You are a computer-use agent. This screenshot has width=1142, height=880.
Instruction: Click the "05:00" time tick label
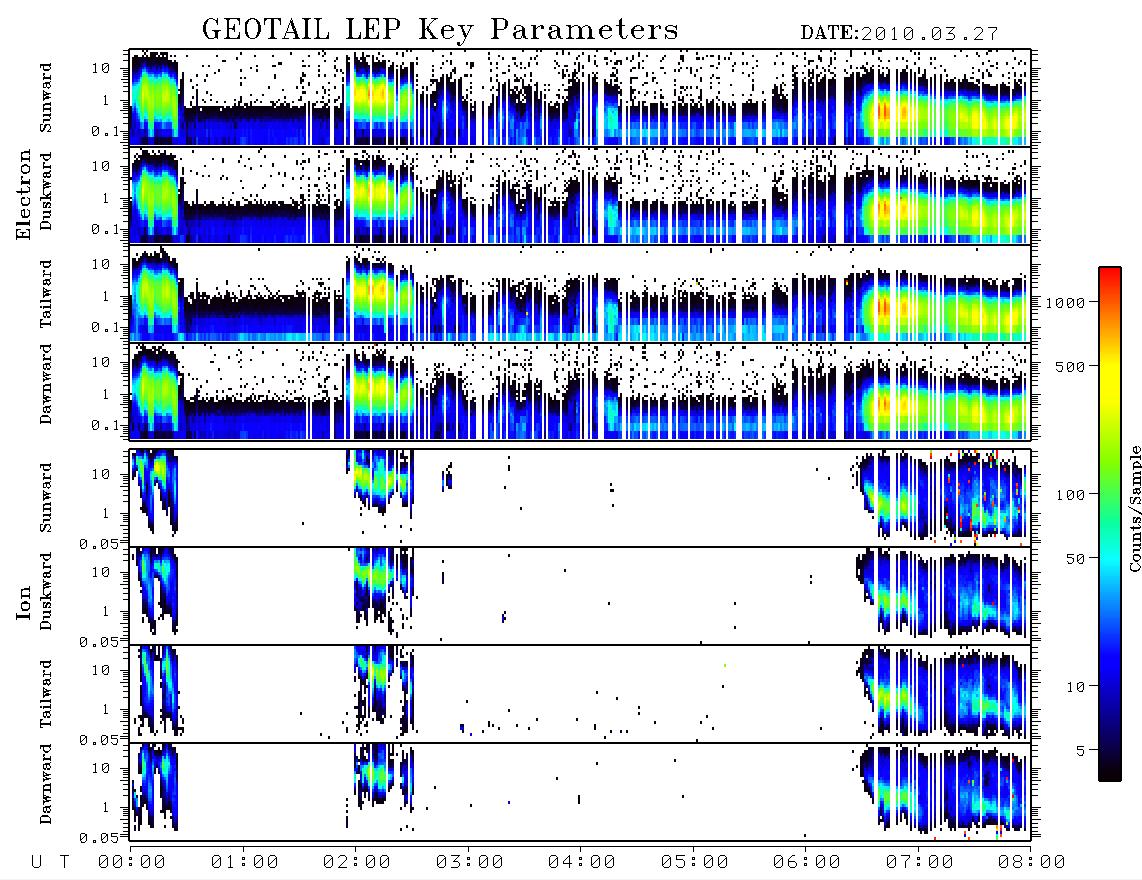(x=695, y=862)
